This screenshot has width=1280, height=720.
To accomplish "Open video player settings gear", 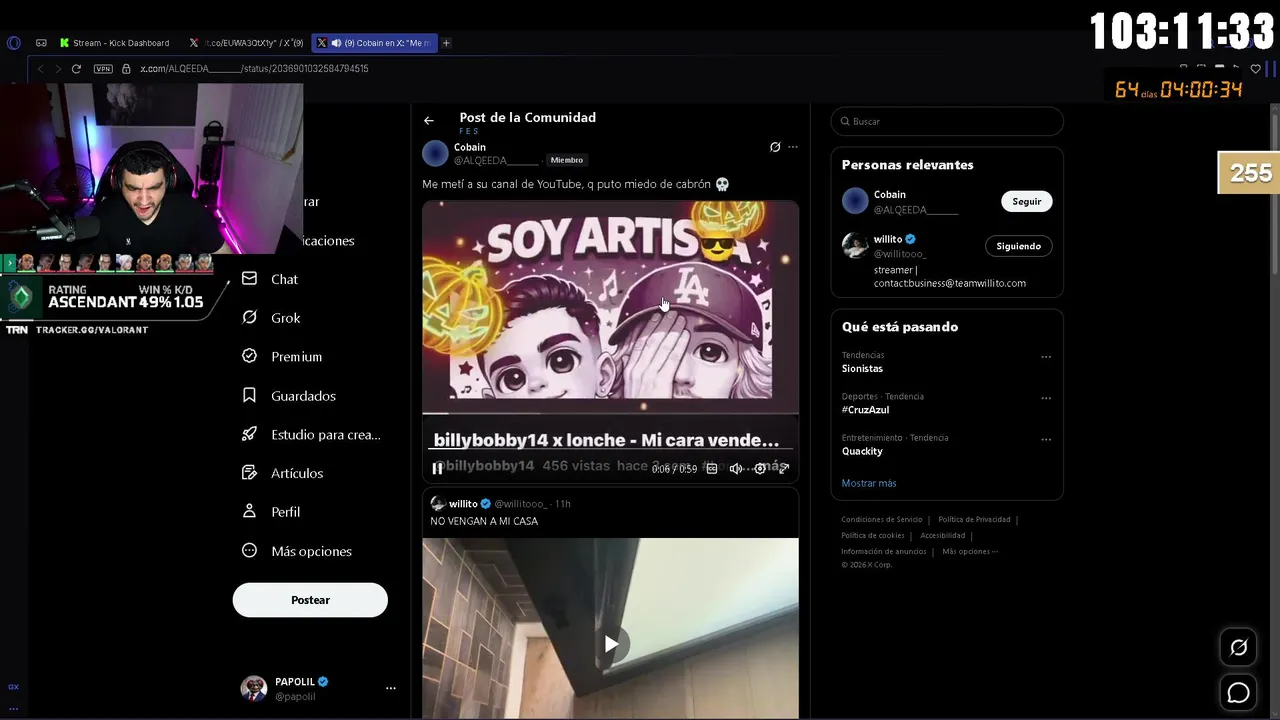I will coord(760,468).
